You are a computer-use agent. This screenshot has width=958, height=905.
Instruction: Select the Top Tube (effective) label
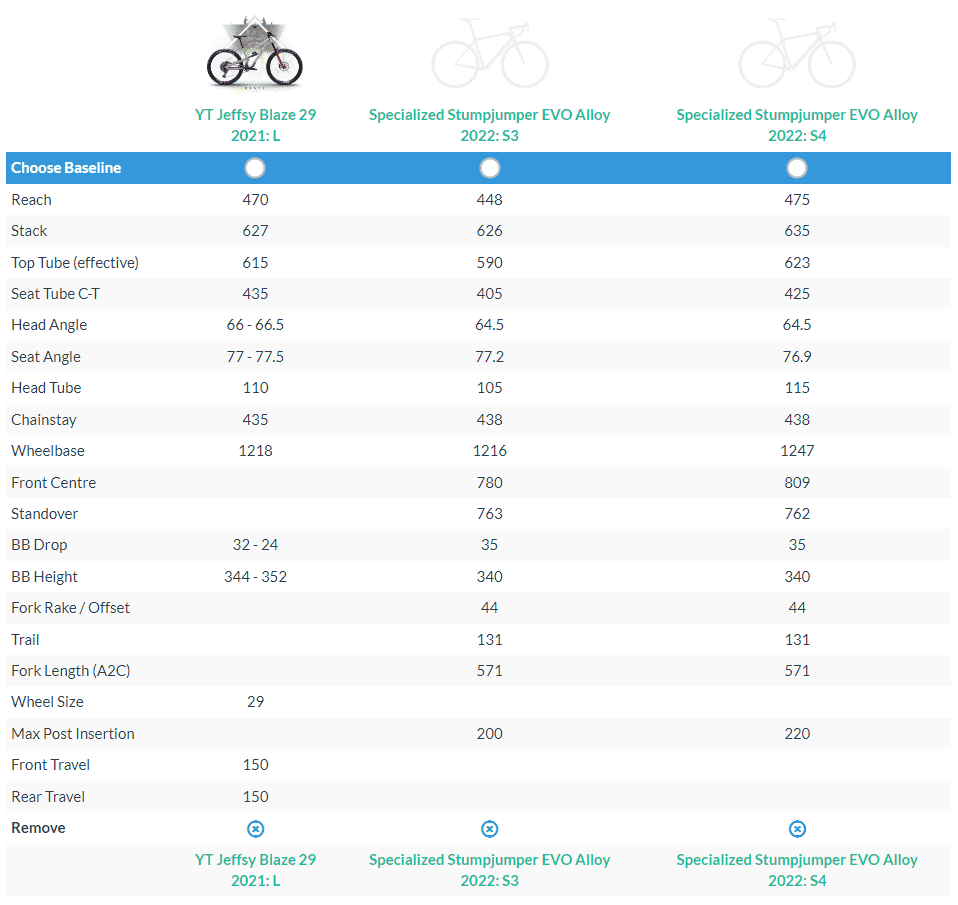(x=75, y=263)
